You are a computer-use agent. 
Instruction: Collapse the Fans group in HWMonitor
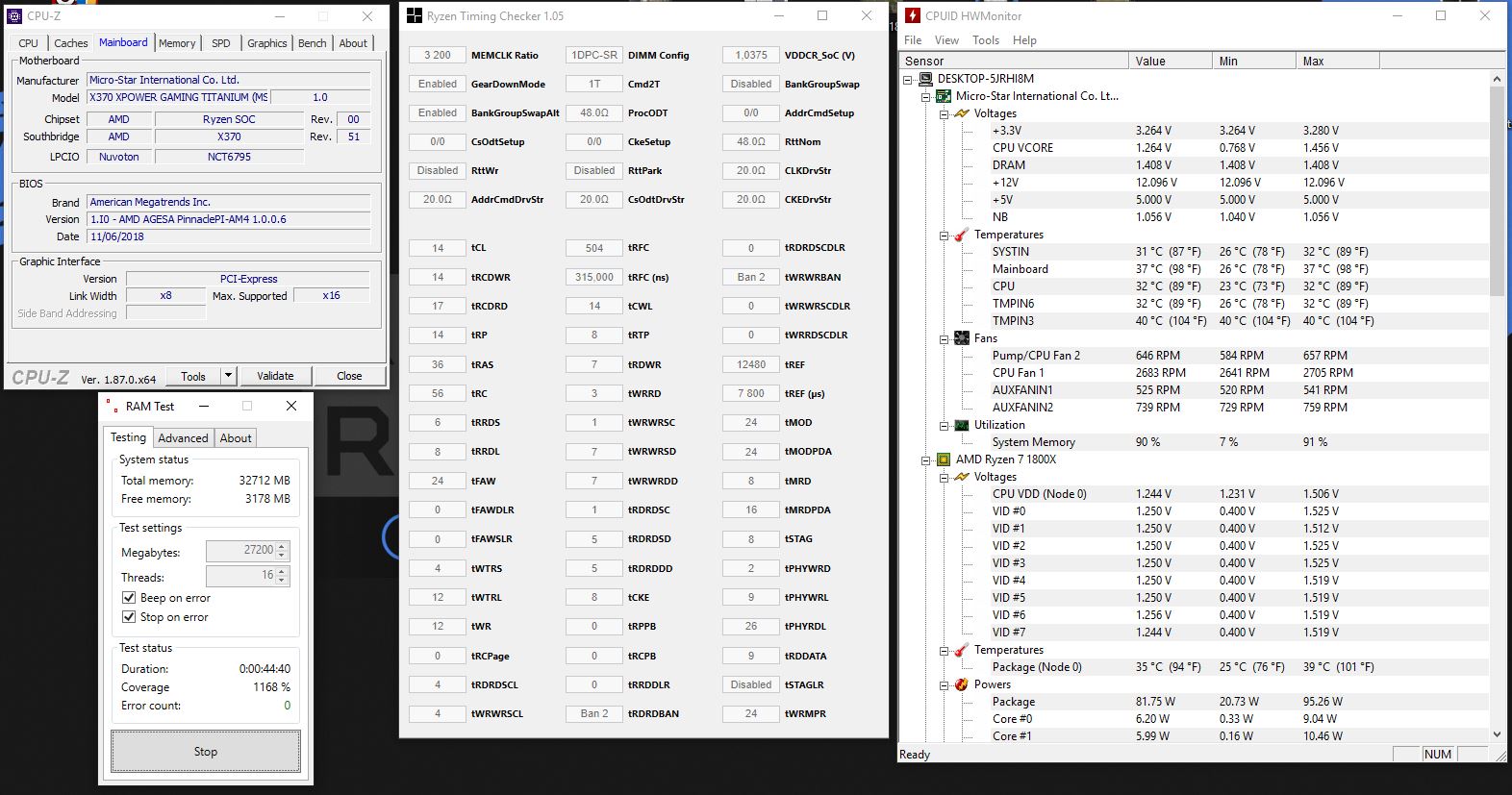[x=944, y=339]
